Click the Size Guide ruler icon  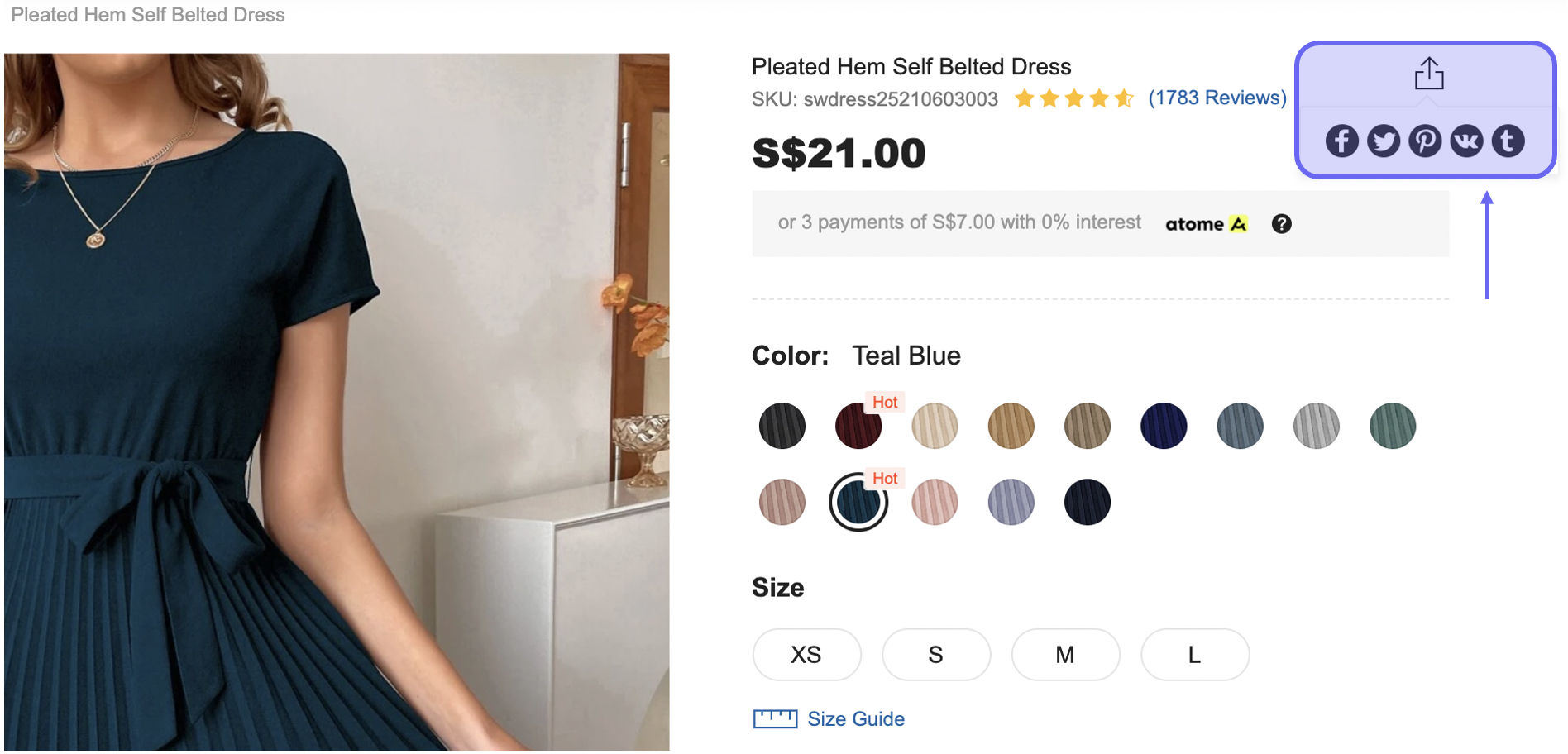tap(775, 718)
